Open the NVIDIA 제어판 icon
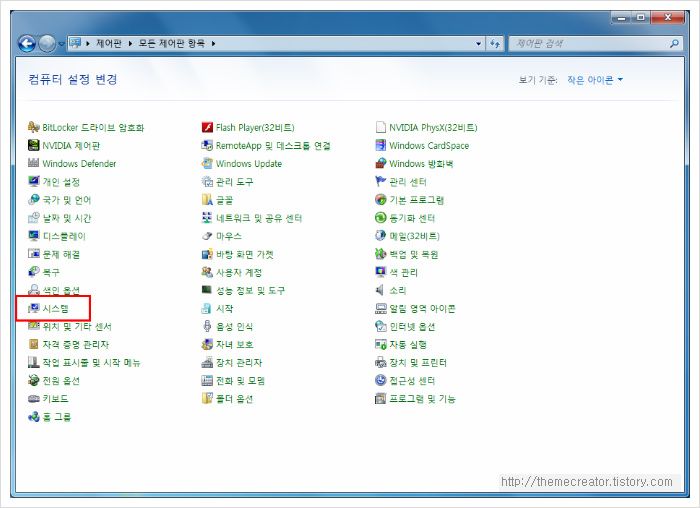This screenshot has width=700, height=508. click(33, 146)
